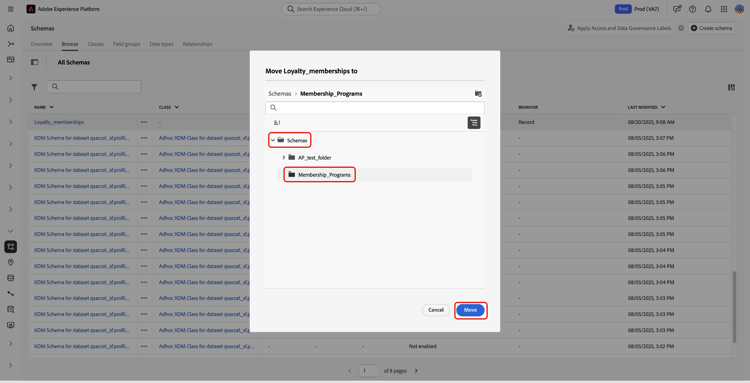Click the Create schema button
750x383 pixels.
pos(712,28)
